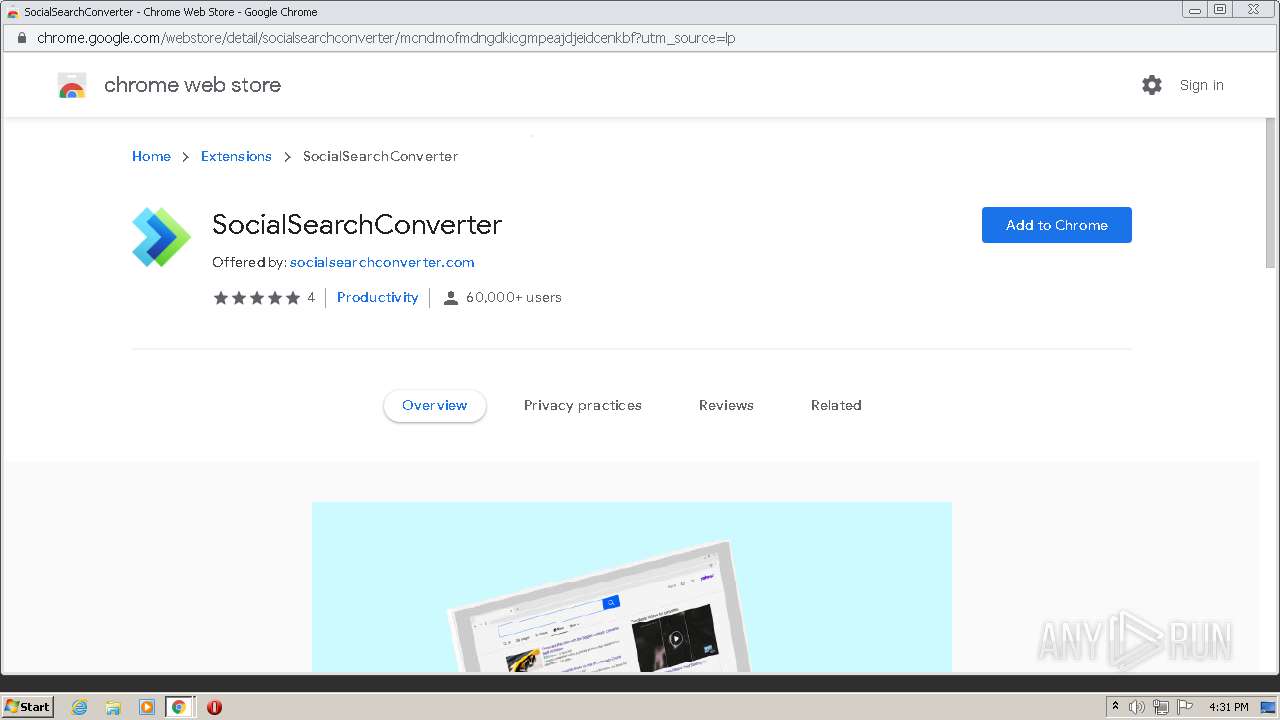1280x720 pixels.
Task: Click the Chrome Web Store rainbow logo
Action: 72,86
